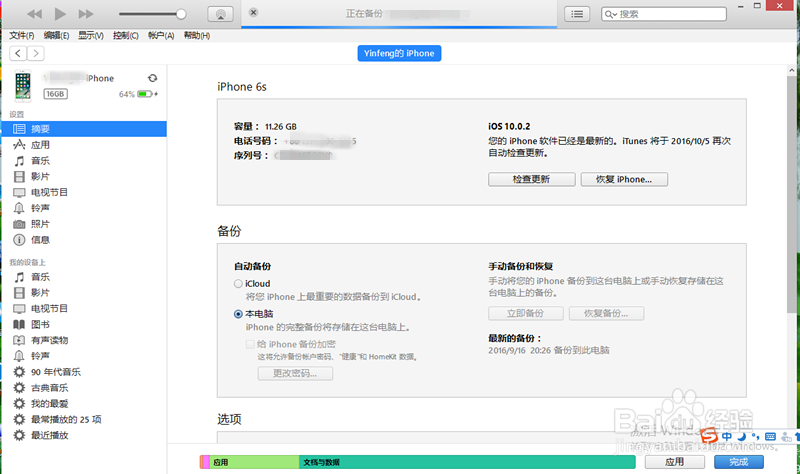Click the rewind previous track button
Screen dimensions: 800x474
click(x=35, y=14)
